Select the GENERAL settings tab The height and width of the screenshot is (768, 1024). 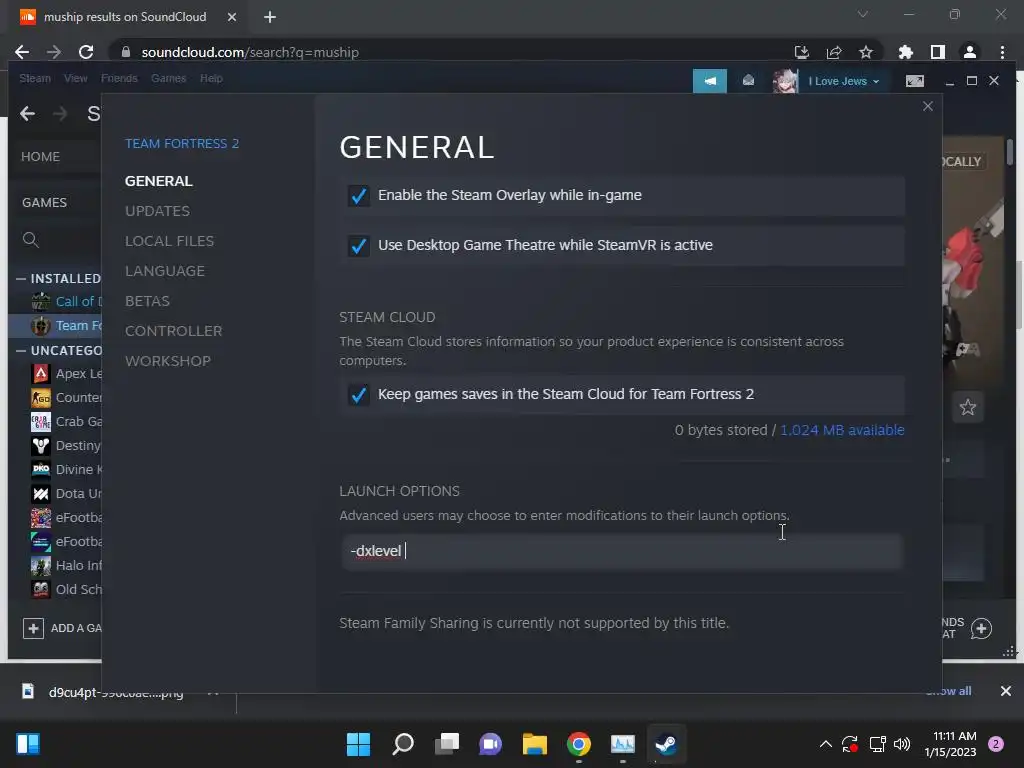pyautogui.click(x=158, y=181)
